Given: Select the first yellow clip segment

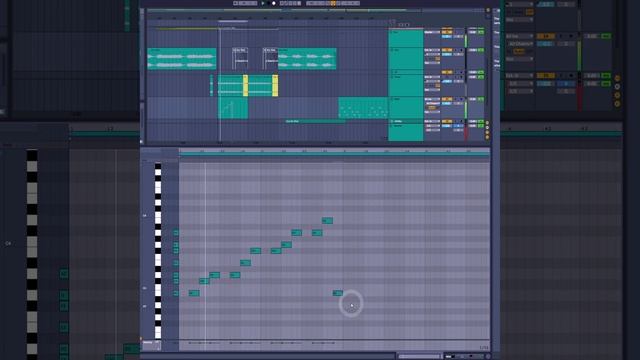Looking at the screenshot, I should point(245,85).
